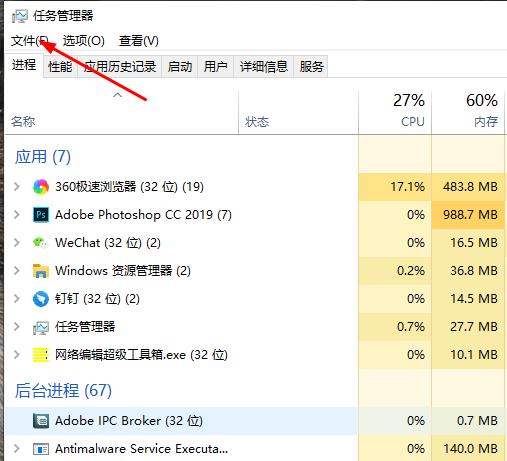Expand the 任务管理器 process row
The height and width of the screenshot is (461, 507).
point(17,326)
